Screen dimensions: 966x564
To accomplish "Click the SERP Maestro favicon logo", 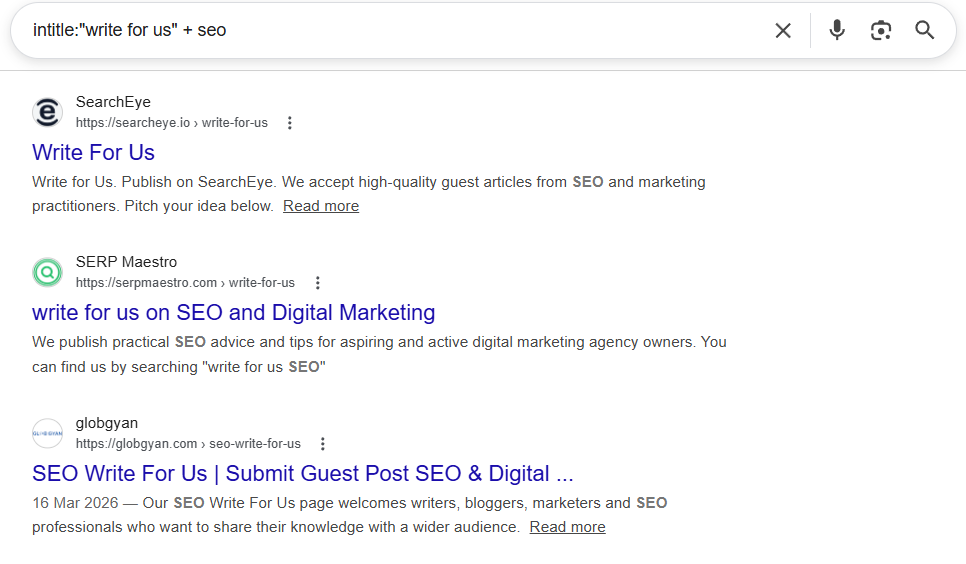I will click(47, 272).
